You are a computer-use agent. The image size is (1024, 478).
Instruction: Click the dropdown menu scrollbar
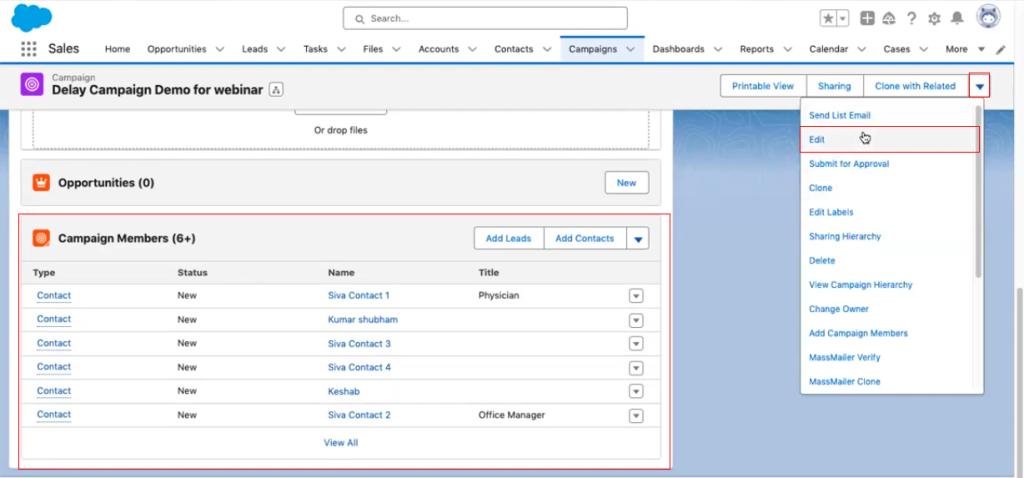click(x=978, y=193)
